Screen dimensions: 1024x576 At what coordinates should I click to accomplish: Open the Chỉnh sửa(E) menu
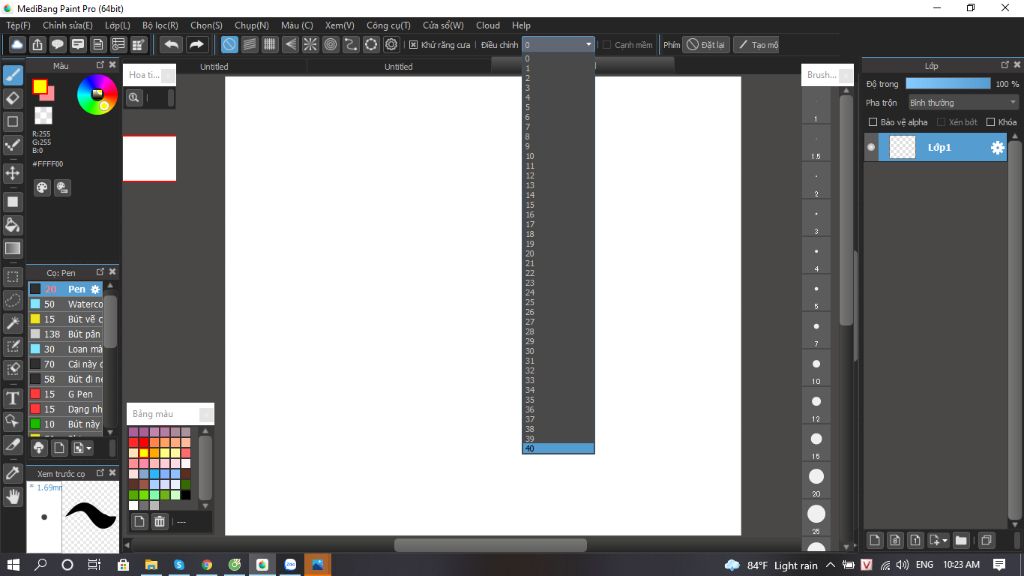[67, 25]
